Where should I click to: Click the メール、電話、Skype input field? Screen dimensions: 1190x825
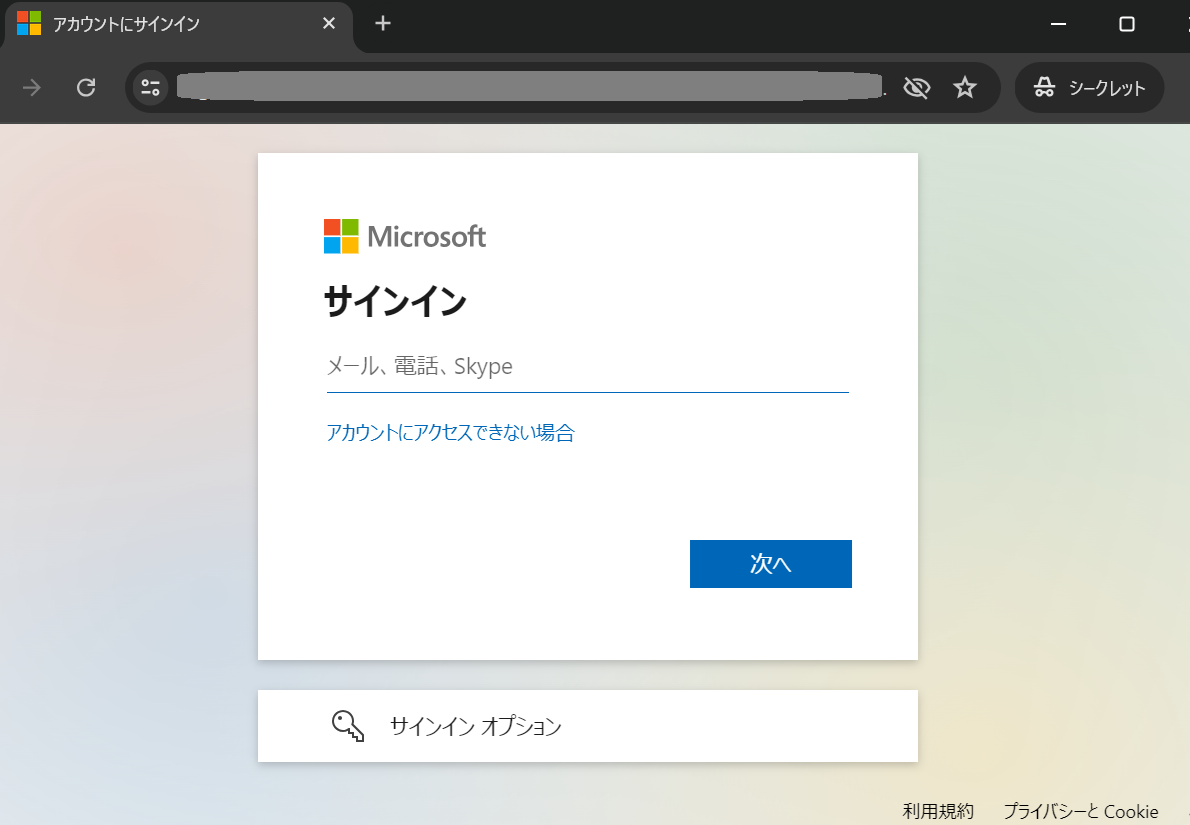587,367
